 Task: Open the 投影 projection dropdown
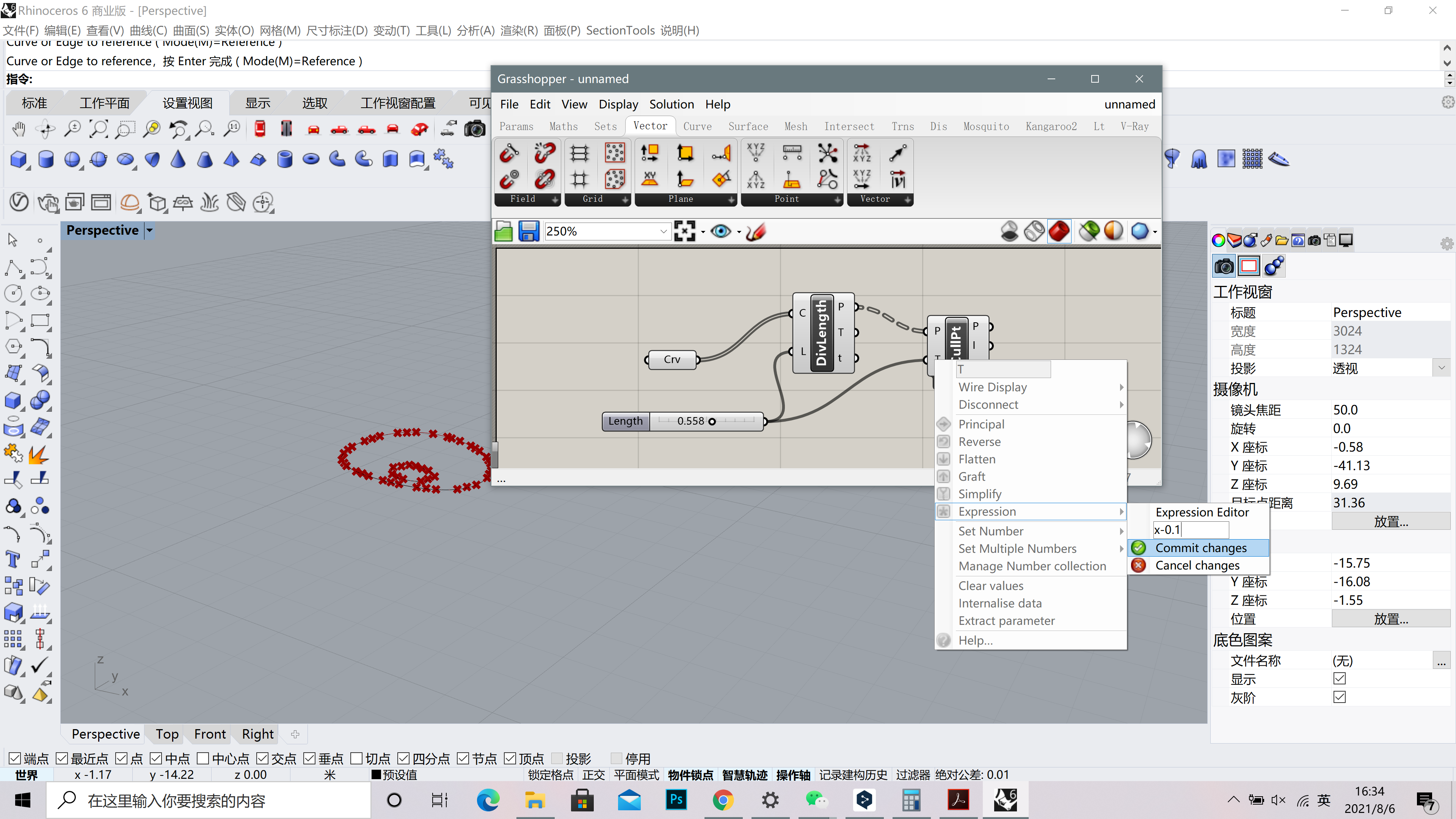[1441, 368]
